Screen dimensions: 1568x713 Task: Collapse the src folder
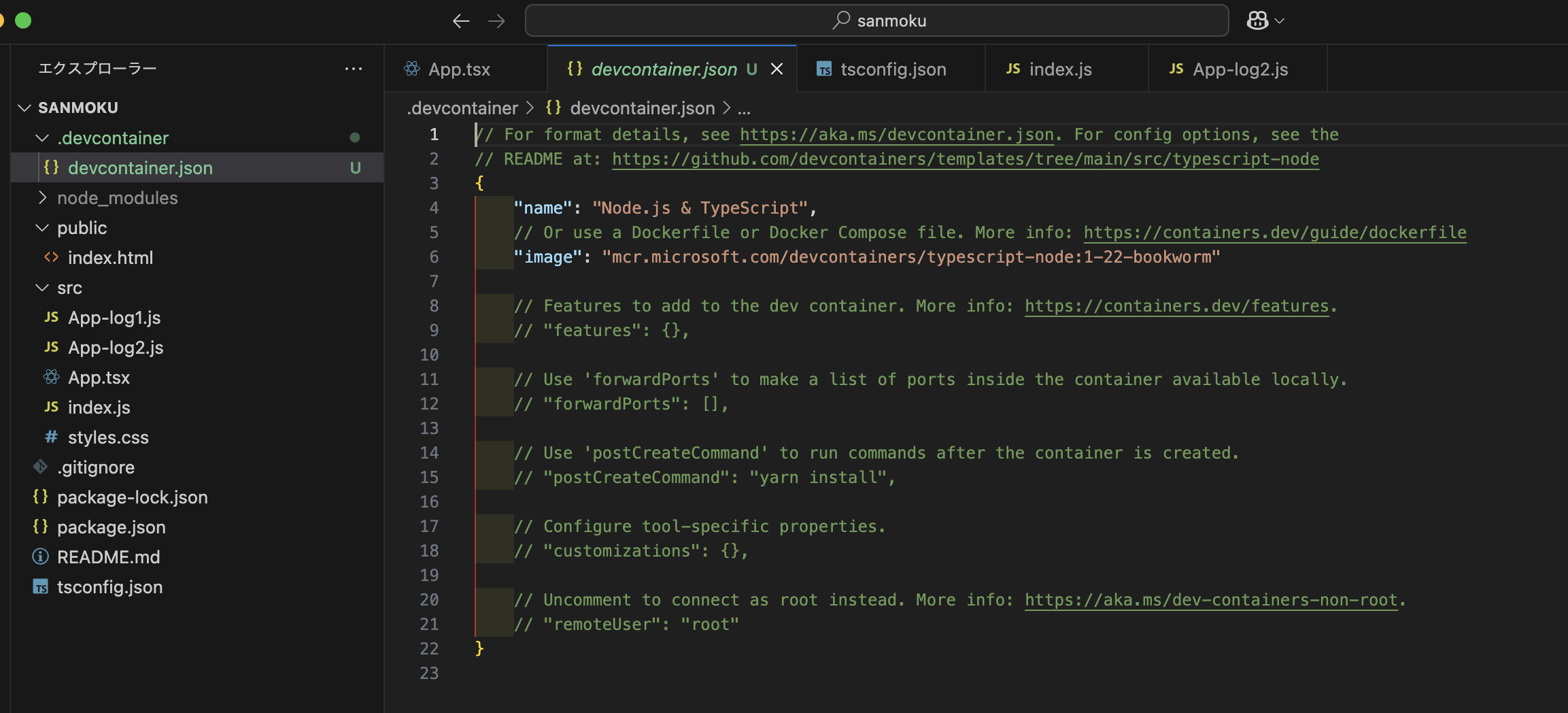pyautogui.click(x=42, y=287)
